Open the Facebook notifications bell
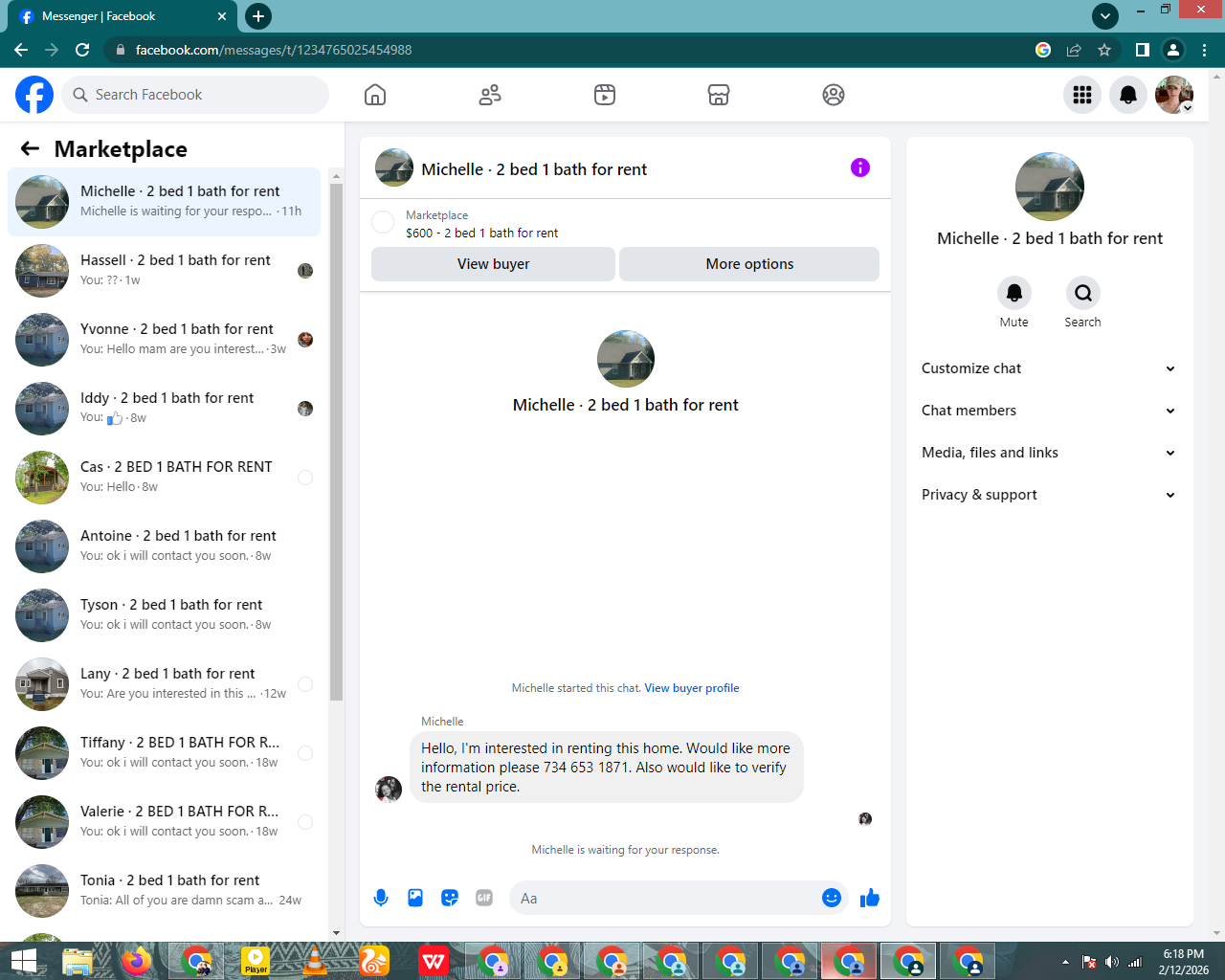Viewport: 1225px width, 980px height. (x=1128, y=95)
